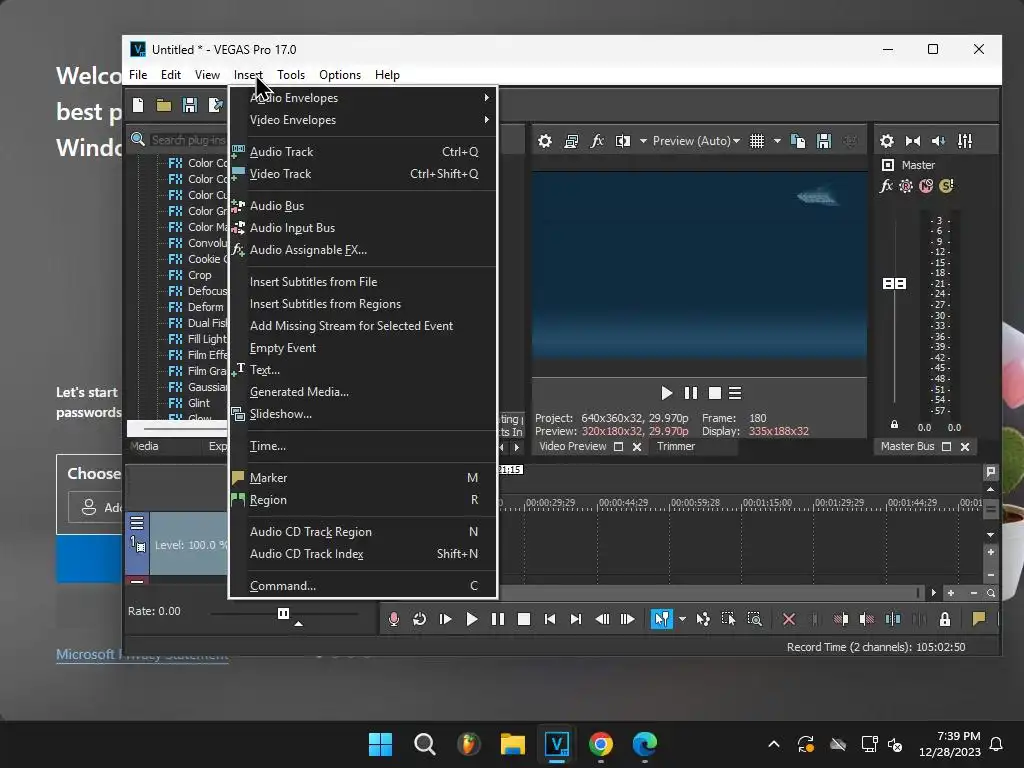The height and width of the screenshot is (768, 1024).
Task: Open the Tools menu
Action: (x=291, y=75)
